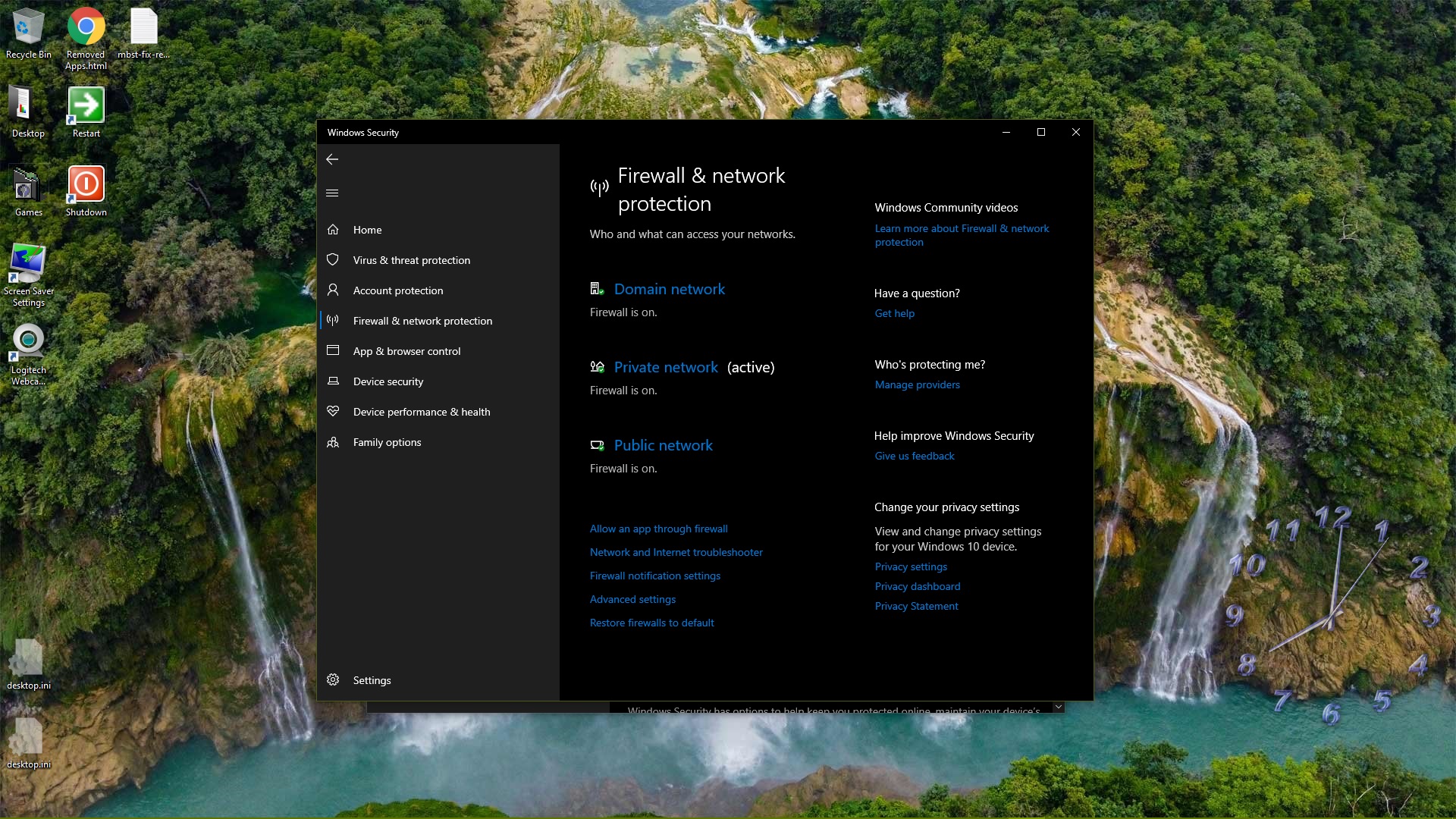Viewport: 1456px width, 819px height.
Task: Maximize the Windows Security window
Action: pos(1040,132)
